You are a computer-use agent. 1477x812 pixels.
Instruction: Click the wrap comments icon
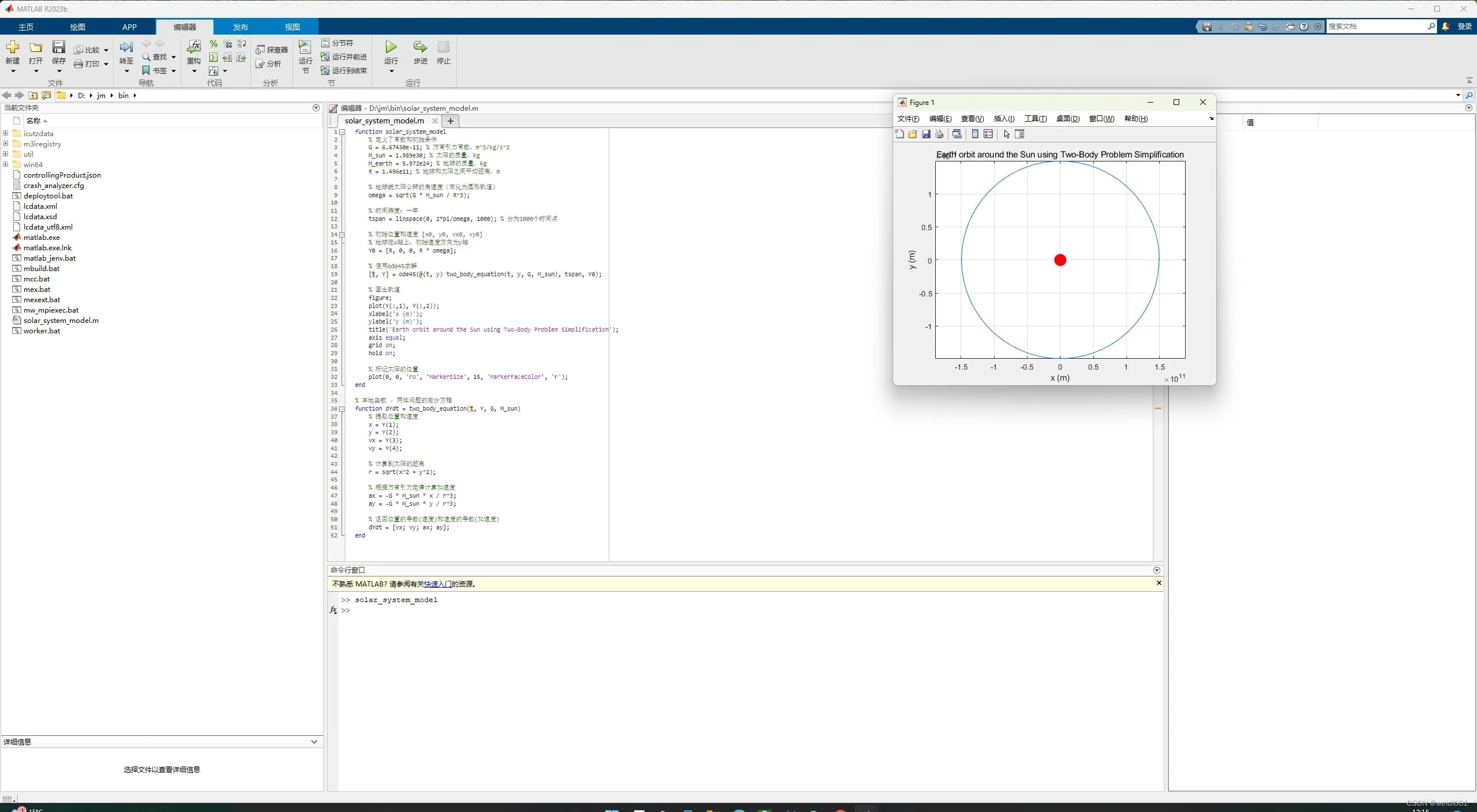tap(242, 44)
